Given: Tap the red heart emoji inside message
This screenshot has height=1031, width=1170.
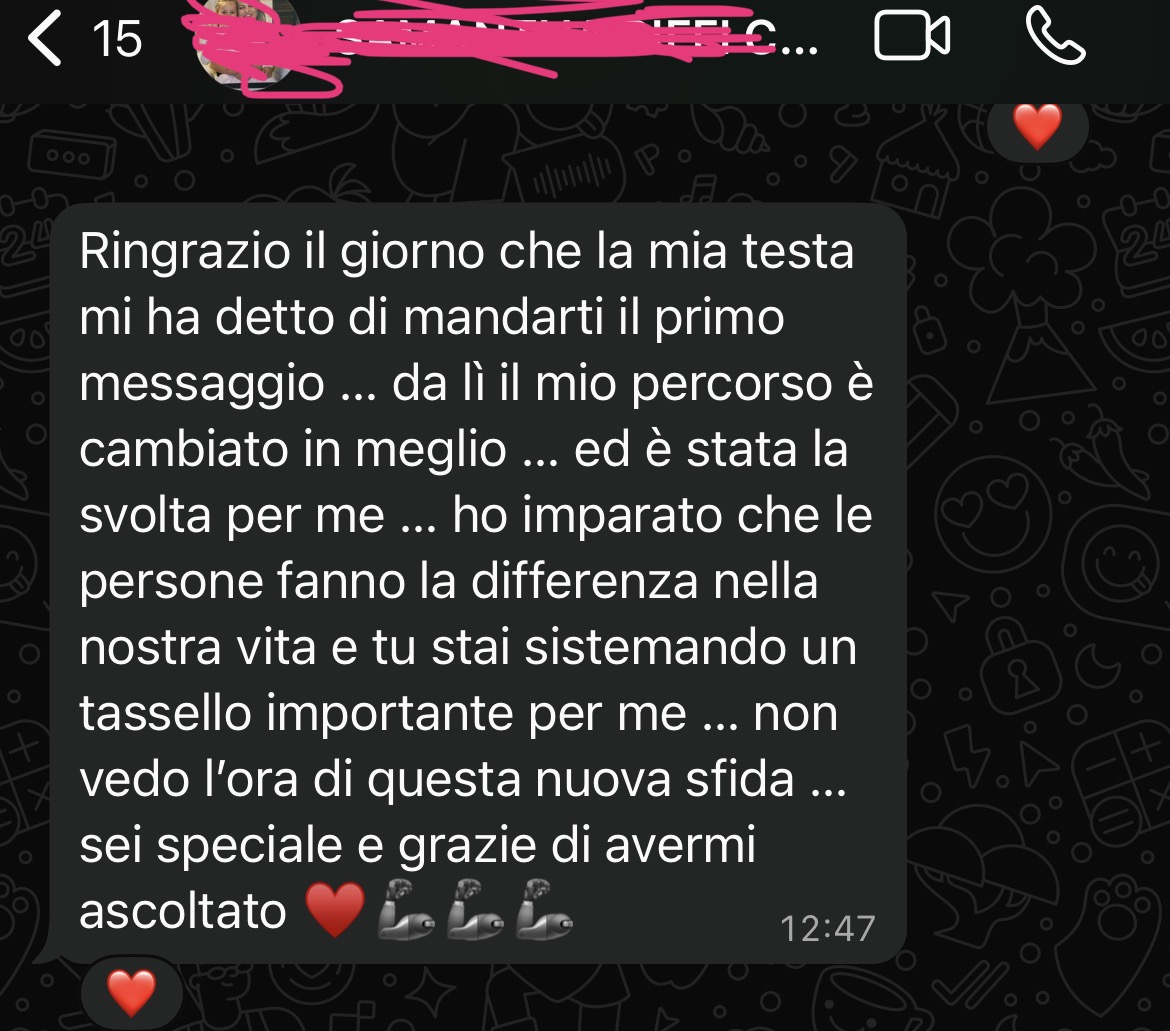Looking at the screenshot, I should 335,909.
